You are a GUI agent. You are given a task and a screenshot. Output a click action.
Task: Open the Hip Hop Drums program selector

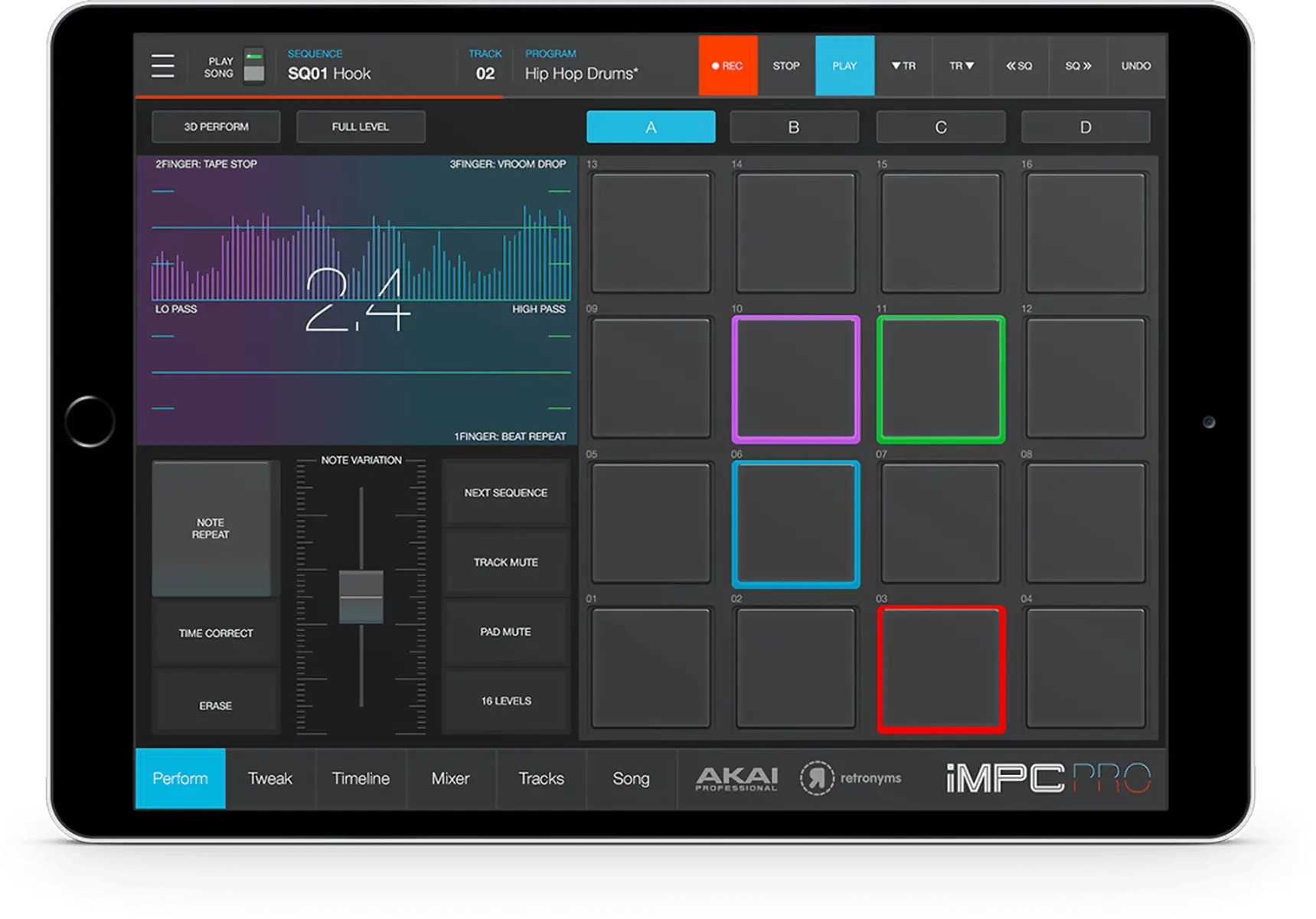coord(581,74)
